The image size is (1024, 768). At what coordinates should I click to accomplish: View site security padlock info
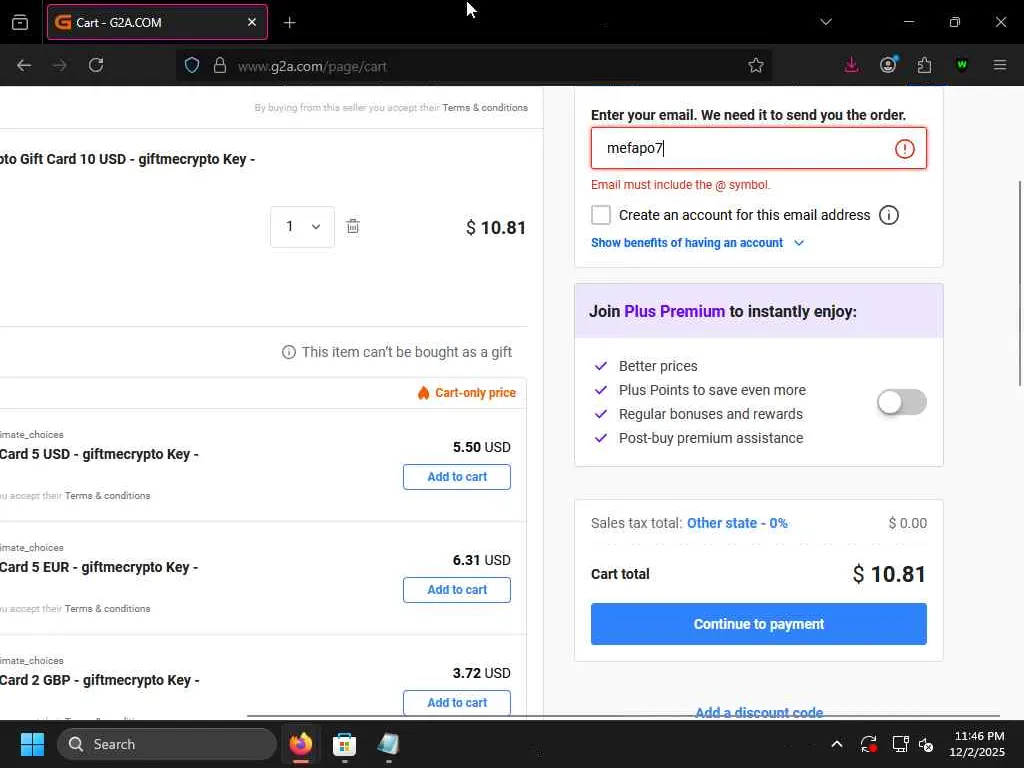point(220,65)
